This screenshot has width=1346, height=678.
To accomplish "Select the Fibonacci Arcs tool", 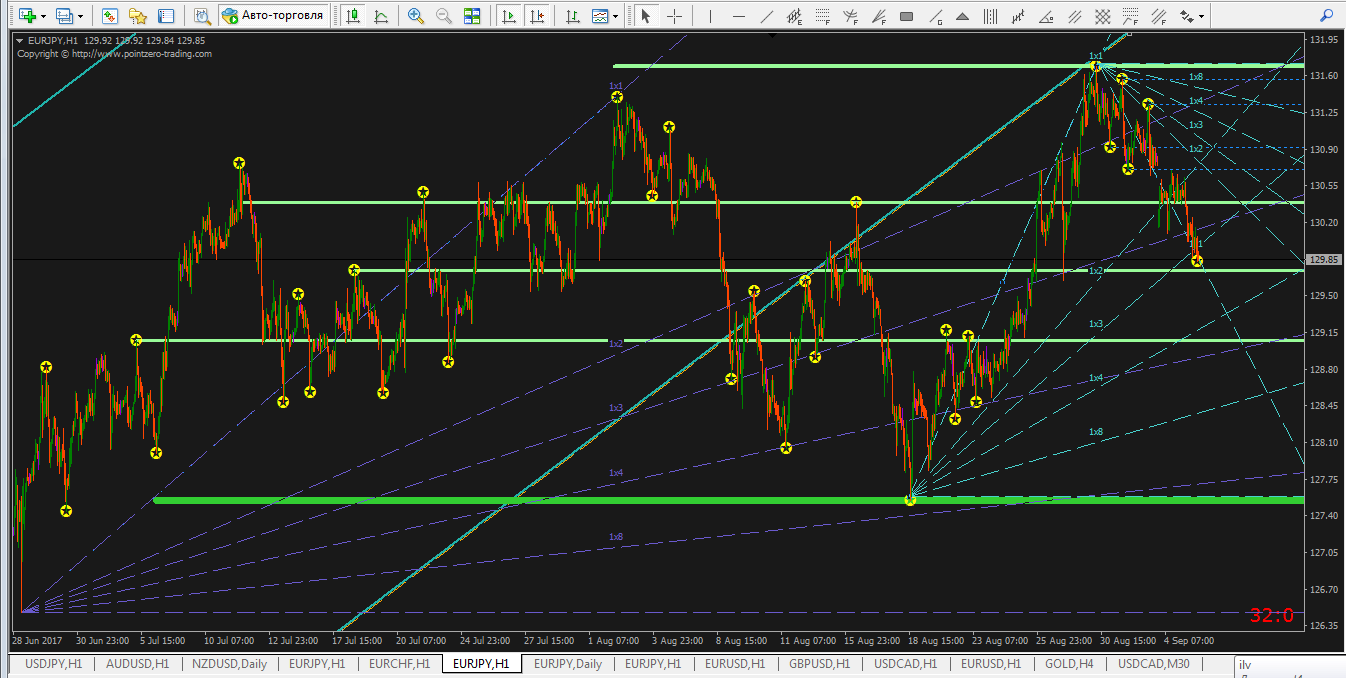I will (851, 16).
